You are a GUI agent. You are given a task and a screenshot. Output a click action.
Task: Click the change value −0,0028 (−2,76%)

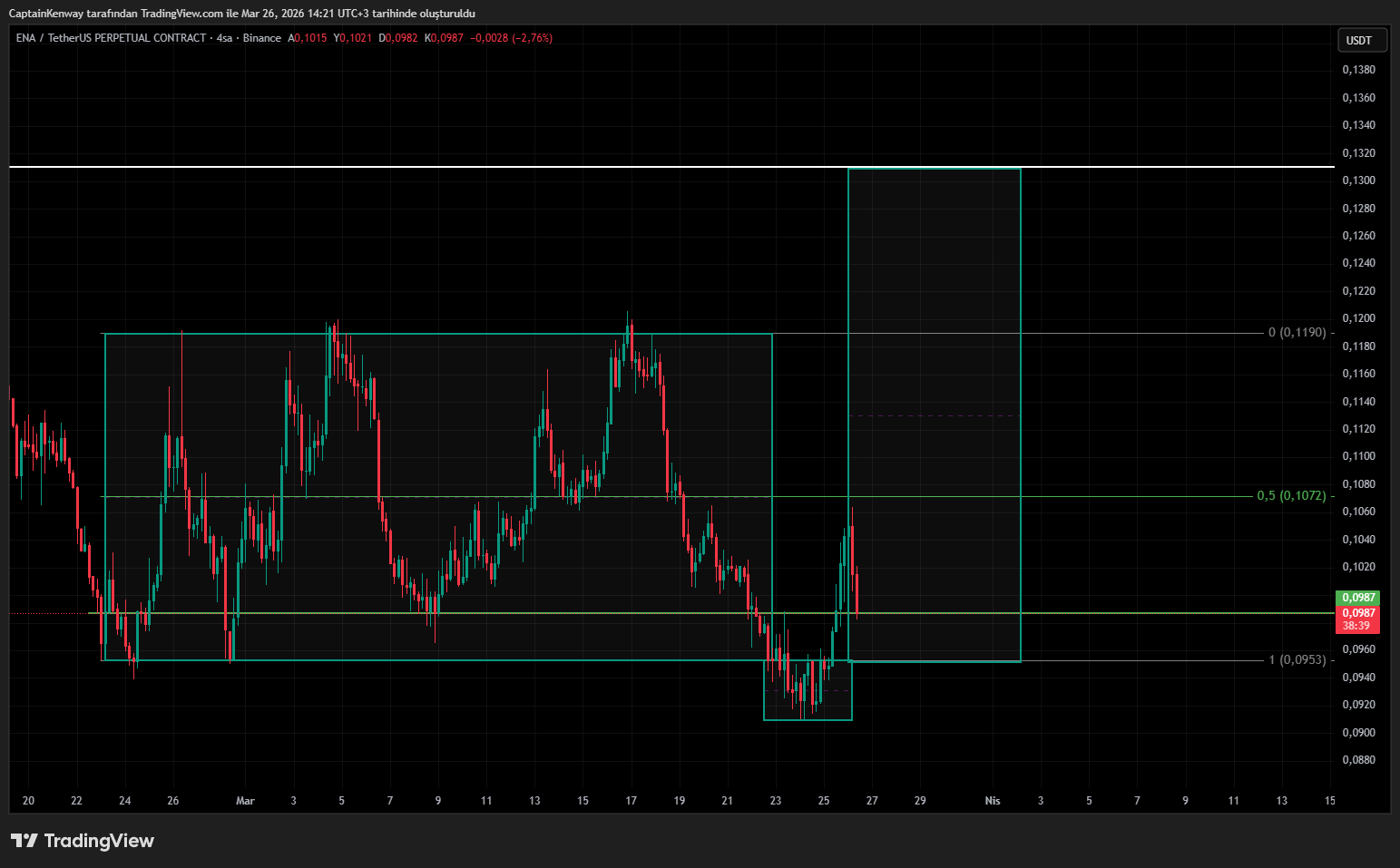511,38
